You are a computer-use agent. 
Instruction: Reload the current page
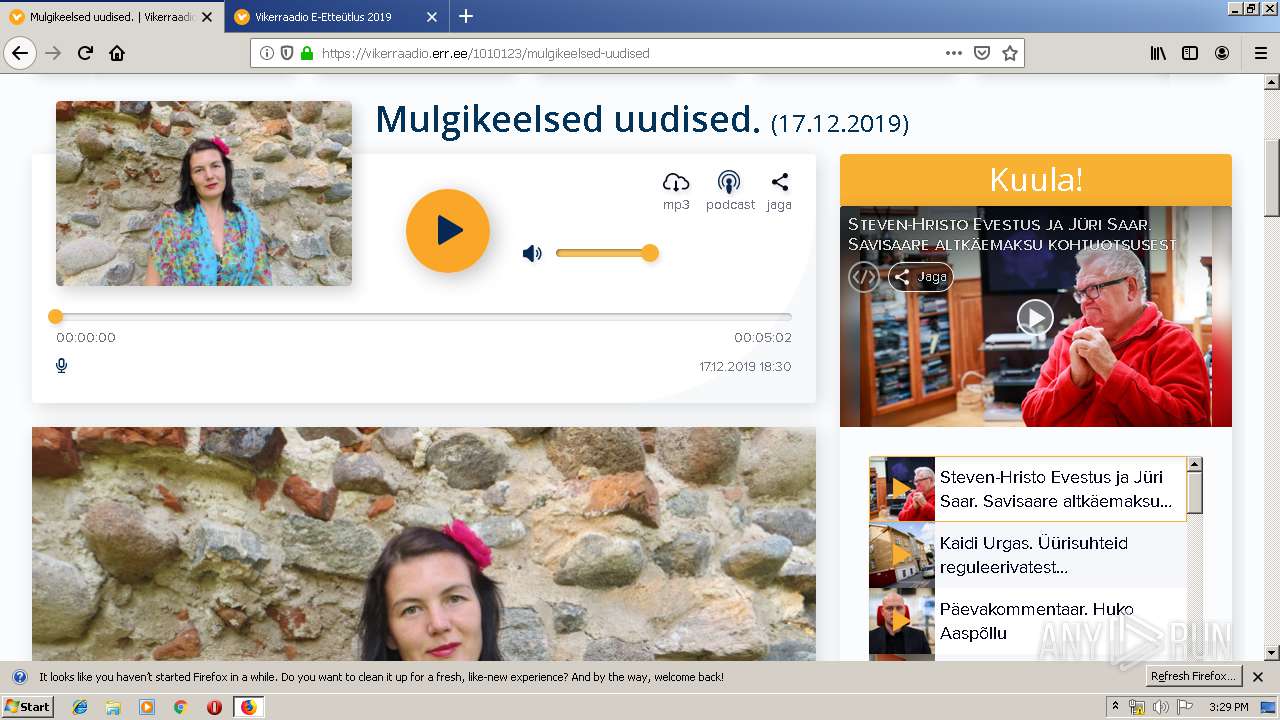[85, 53]
